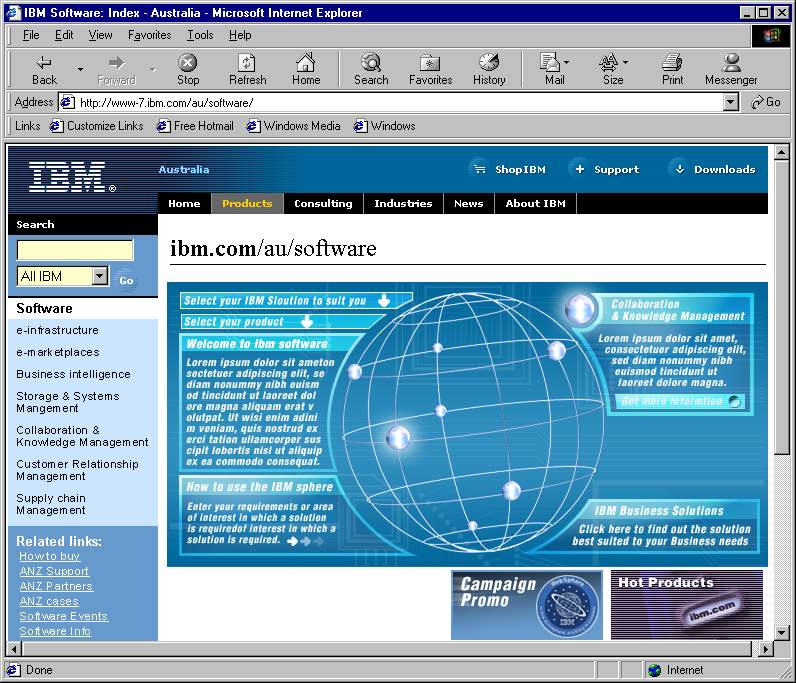Click in the yellow search field

(x=75, y=250)
